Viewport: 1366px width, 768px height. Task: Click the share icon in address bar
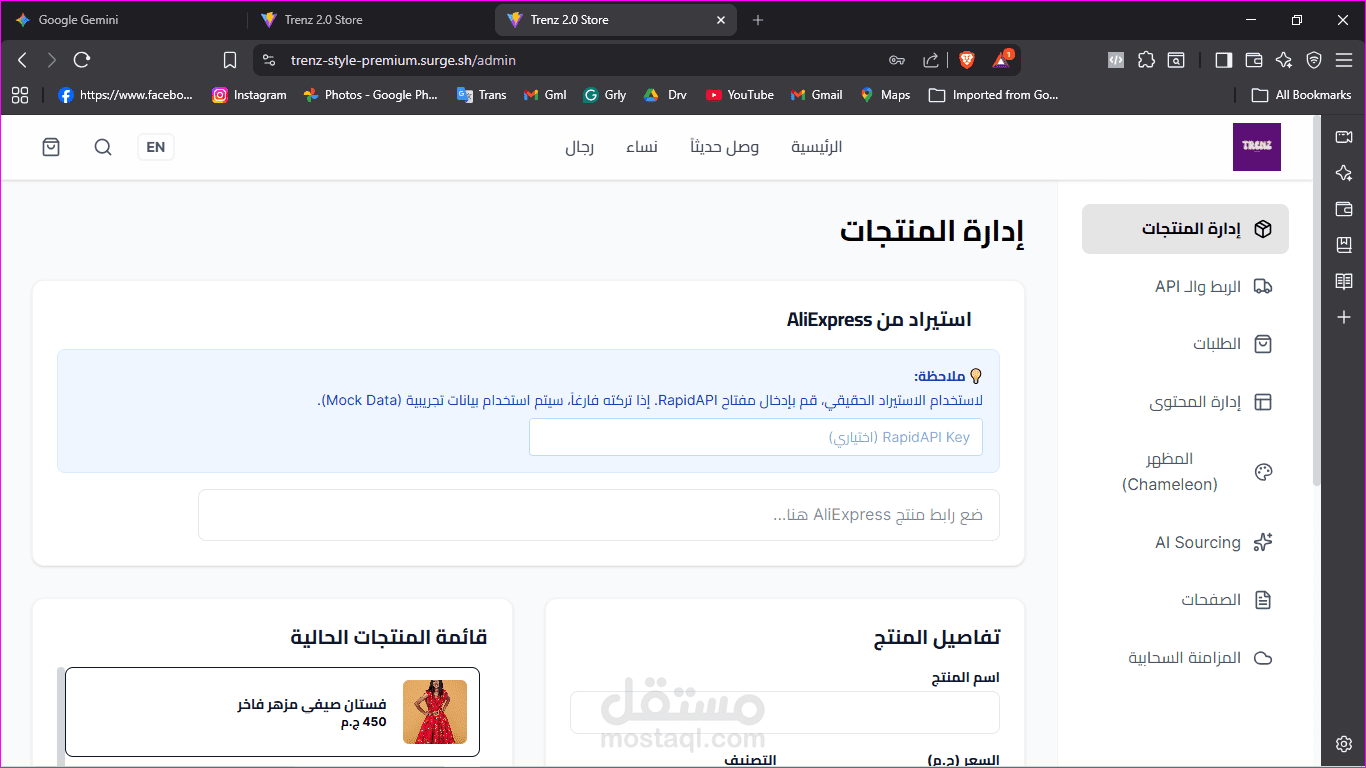pyautogui.click(x=931, y=60)
